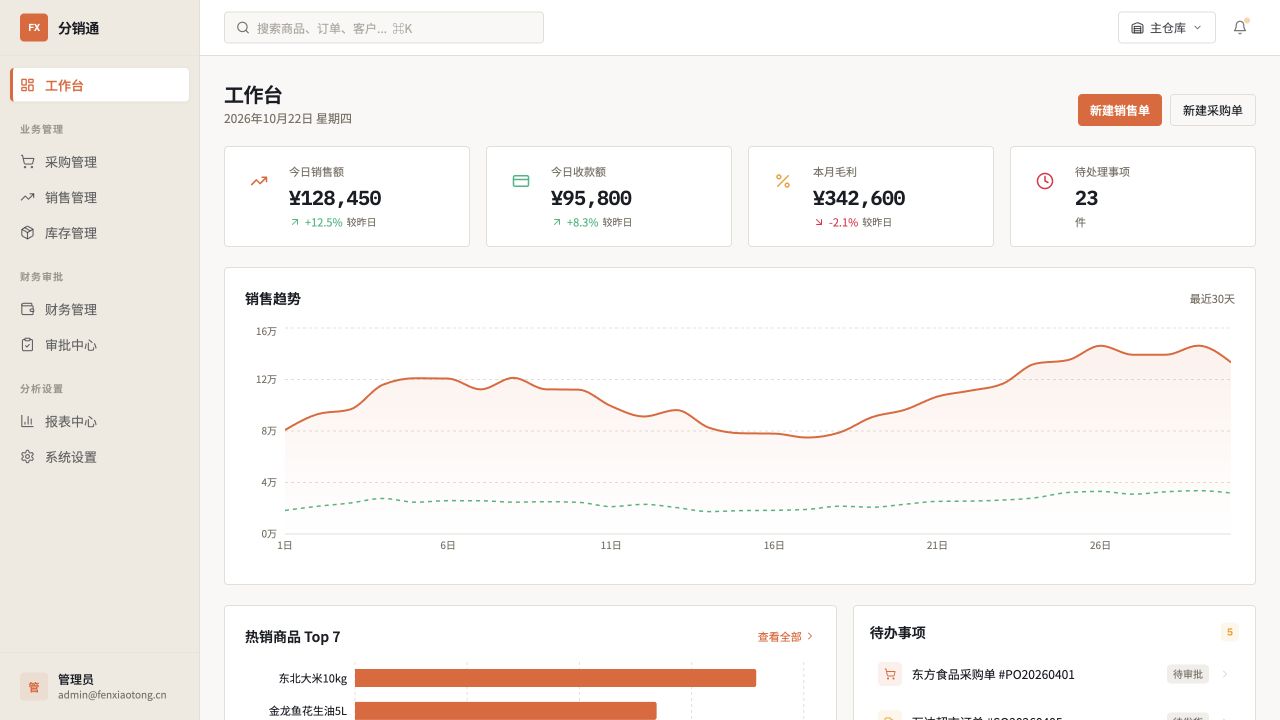
Task: Expand the 东方食品采购单 row chevron
Action: click(x=1225, y=674)
